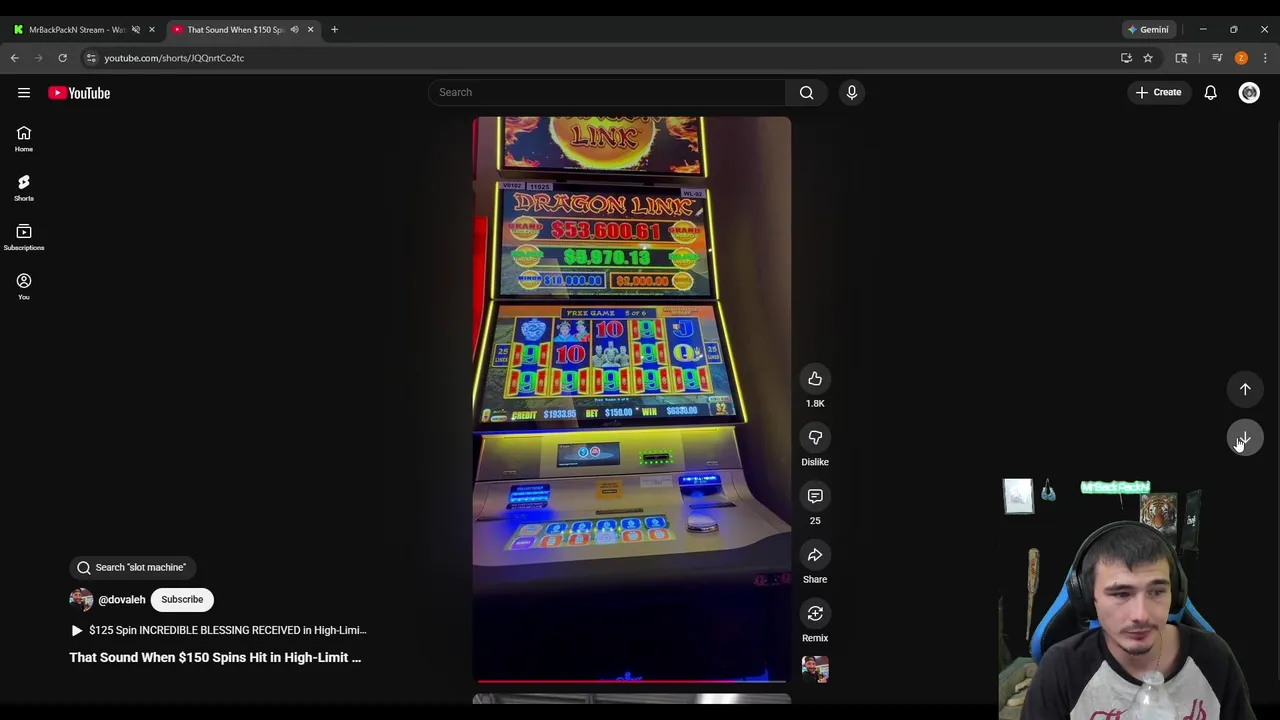Viewport: 1280px width, 720px height.
Task: Share this Short
Action: click(x=815, y=556)
